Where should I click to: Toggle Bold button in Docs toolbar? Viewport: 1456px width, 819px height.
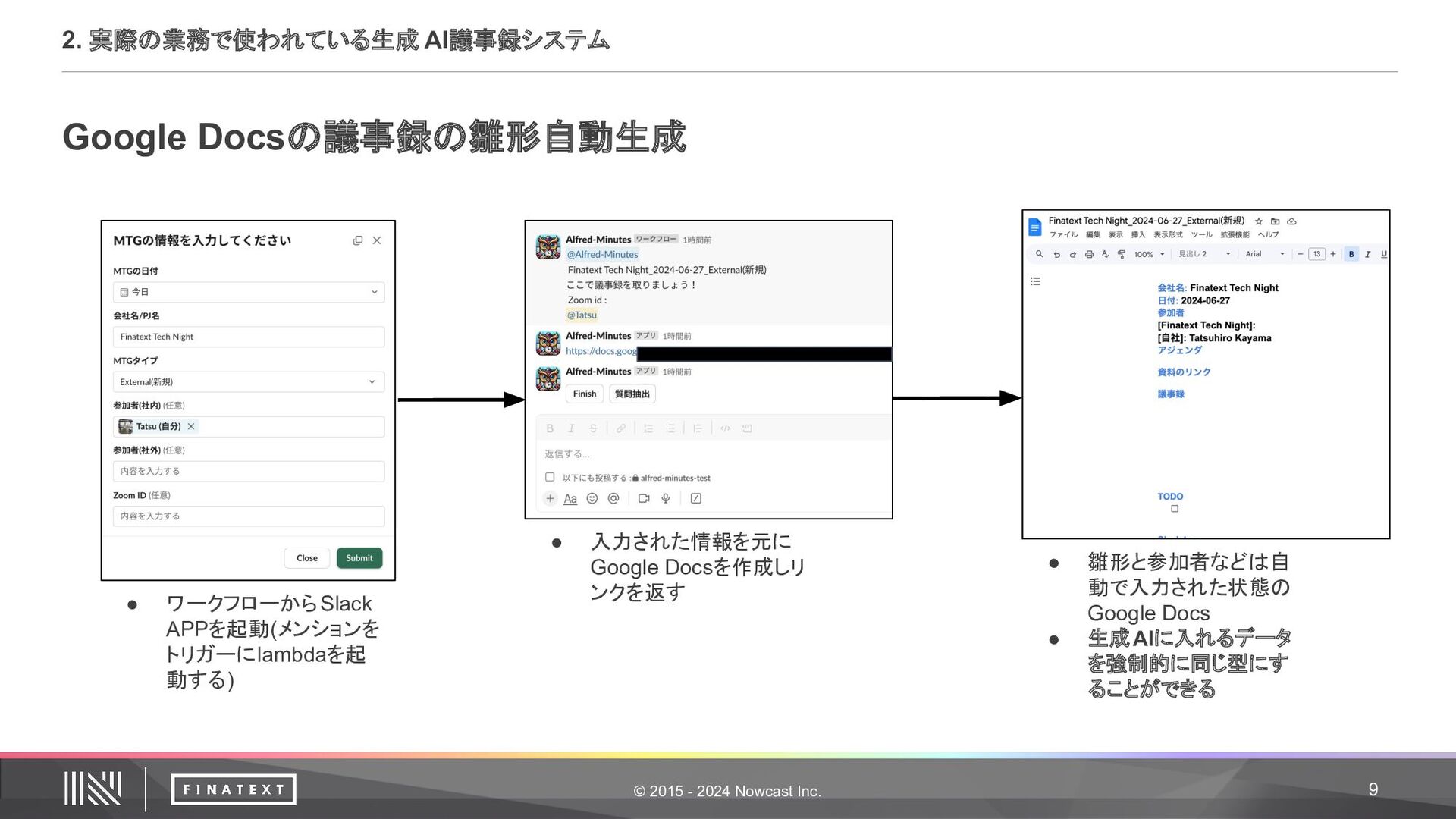click(1351, 254)
